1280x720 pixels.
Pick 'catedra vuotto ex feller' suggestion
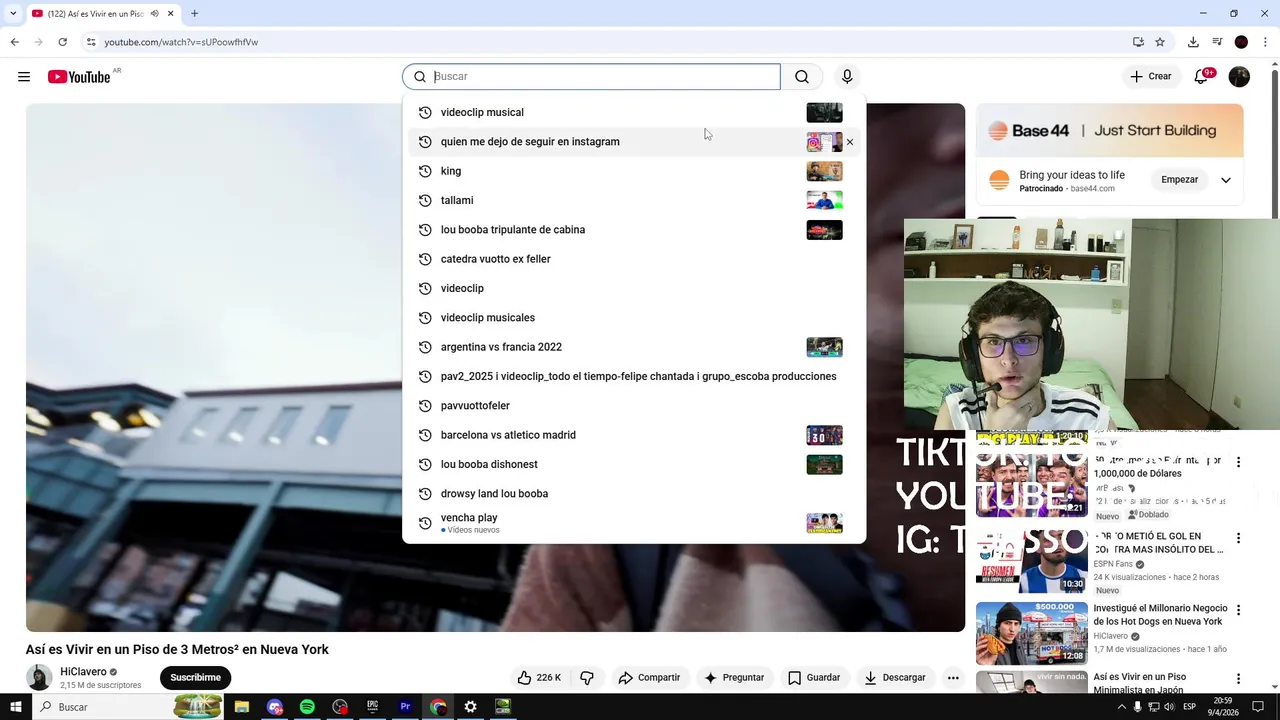coord(634,259)
